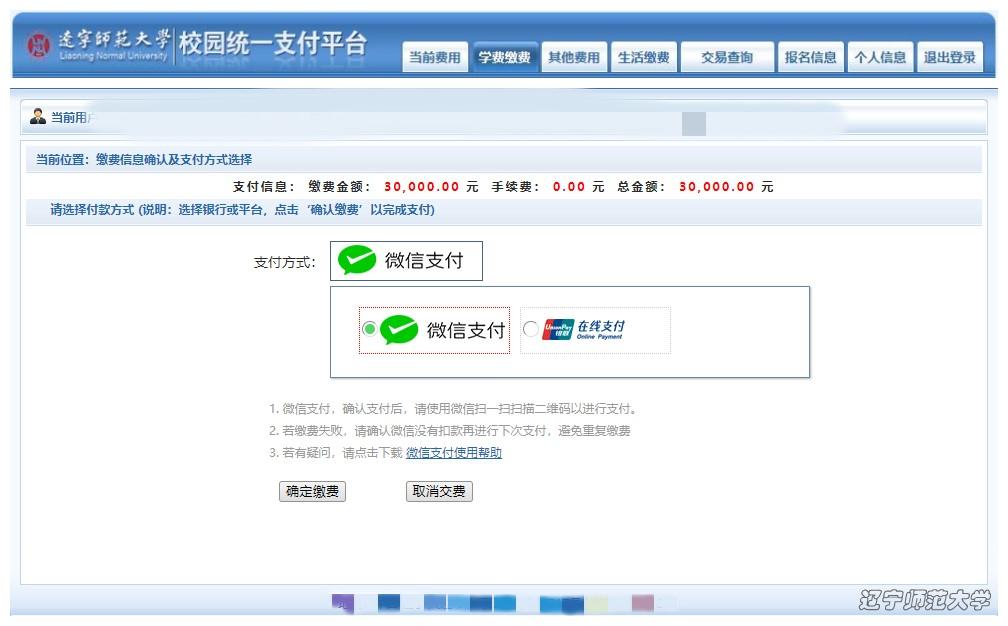
Task: Open the 生活缴费 tab
Action: [x=644, y=58]
